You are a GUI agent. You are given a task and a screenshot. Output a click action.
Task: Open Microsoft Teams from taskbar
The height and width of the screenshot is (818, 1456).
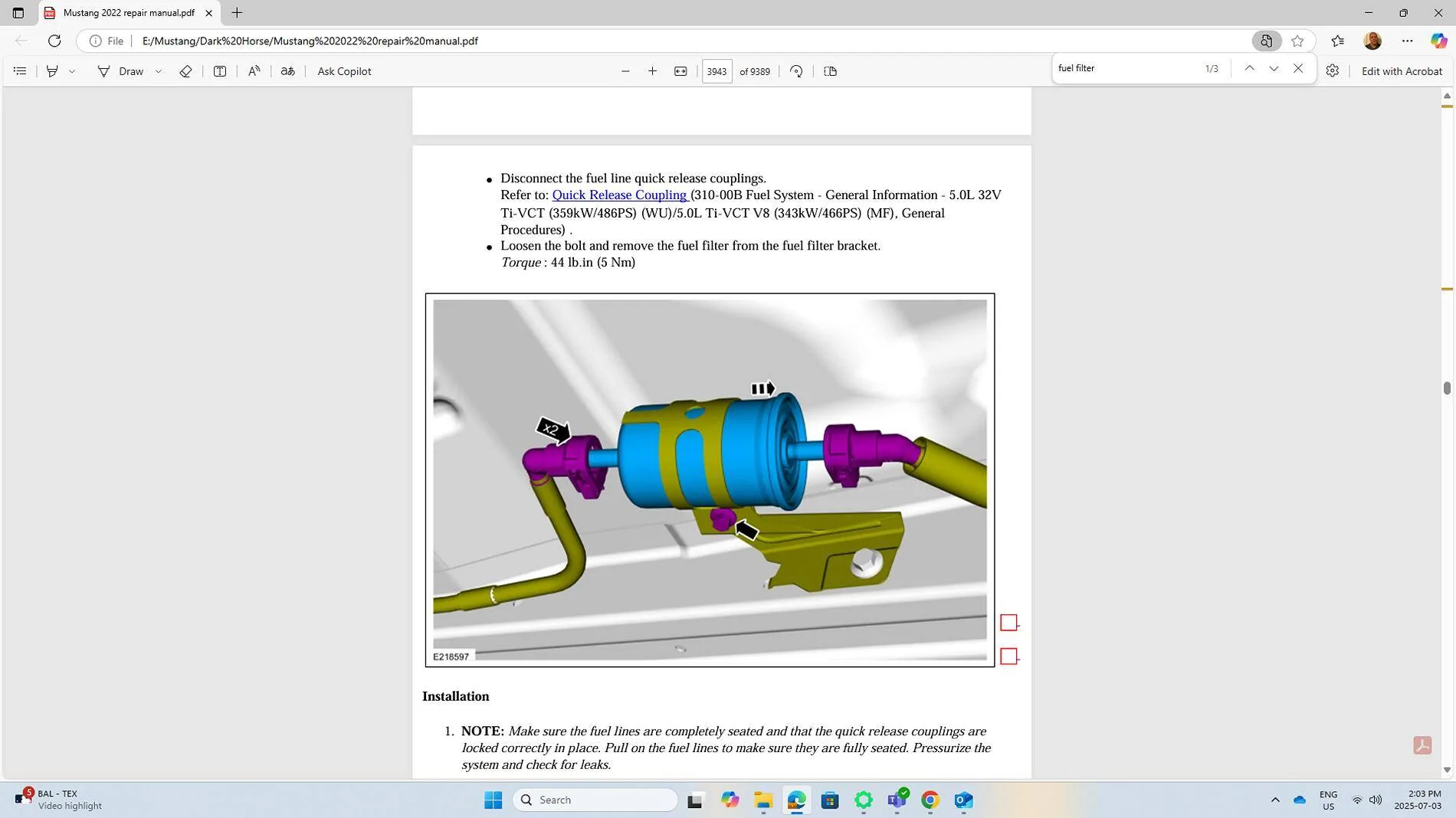coord(897,800)
